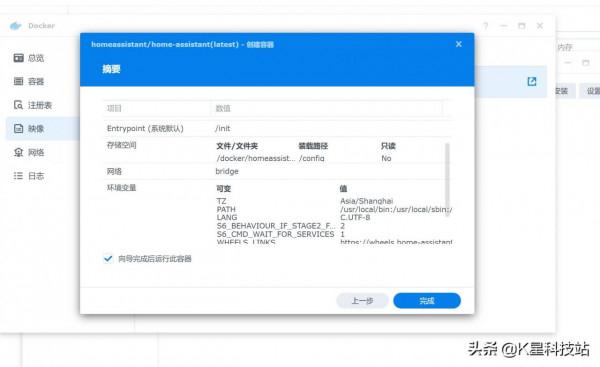
Task: Click the bridge network value
Action: (227, 171)
